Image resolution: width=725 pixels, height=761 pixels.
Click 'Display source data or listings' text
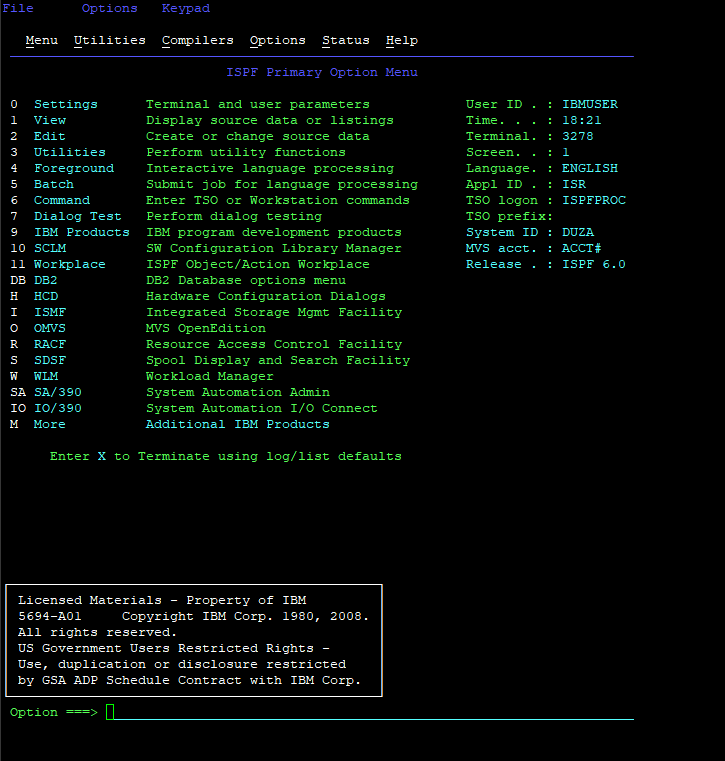point(270,120)
